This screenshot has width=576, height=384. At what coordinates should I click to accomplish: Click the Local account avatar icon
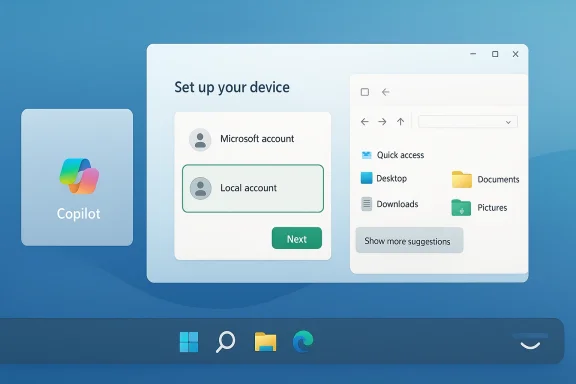[x=201, y=189]
